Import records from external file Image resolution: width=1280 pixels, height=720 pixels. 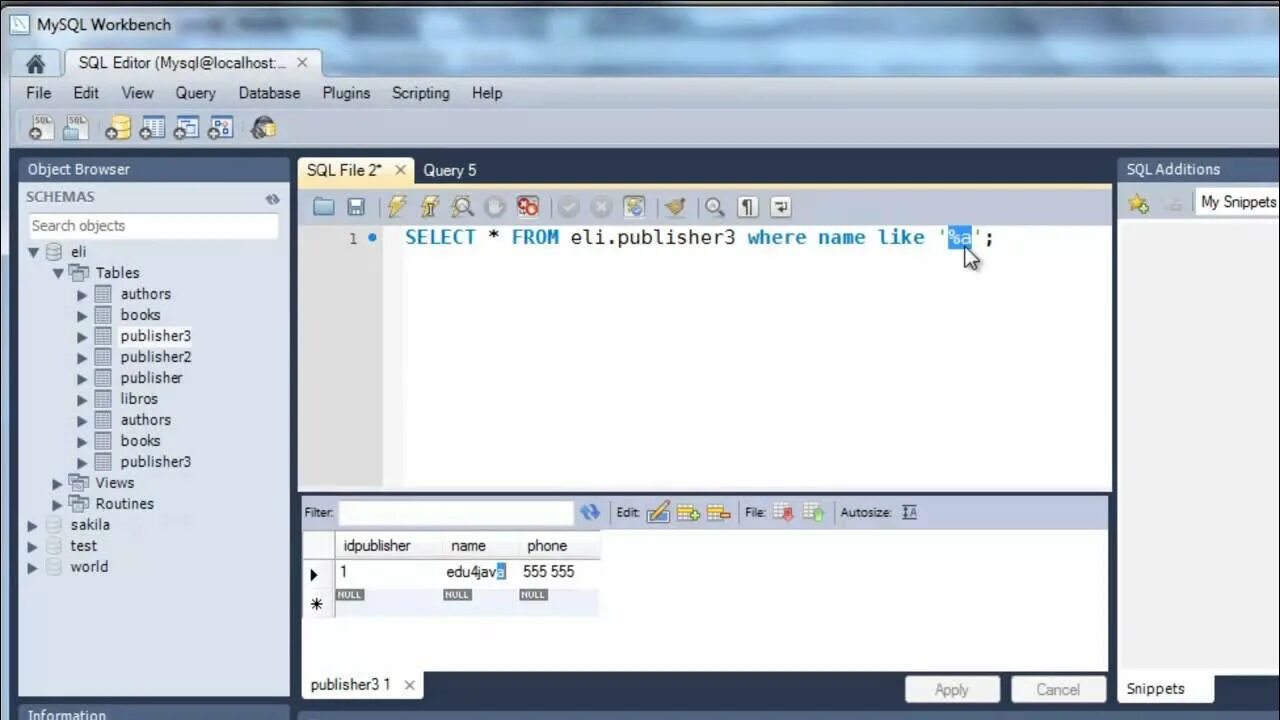[x=813, y=512]
